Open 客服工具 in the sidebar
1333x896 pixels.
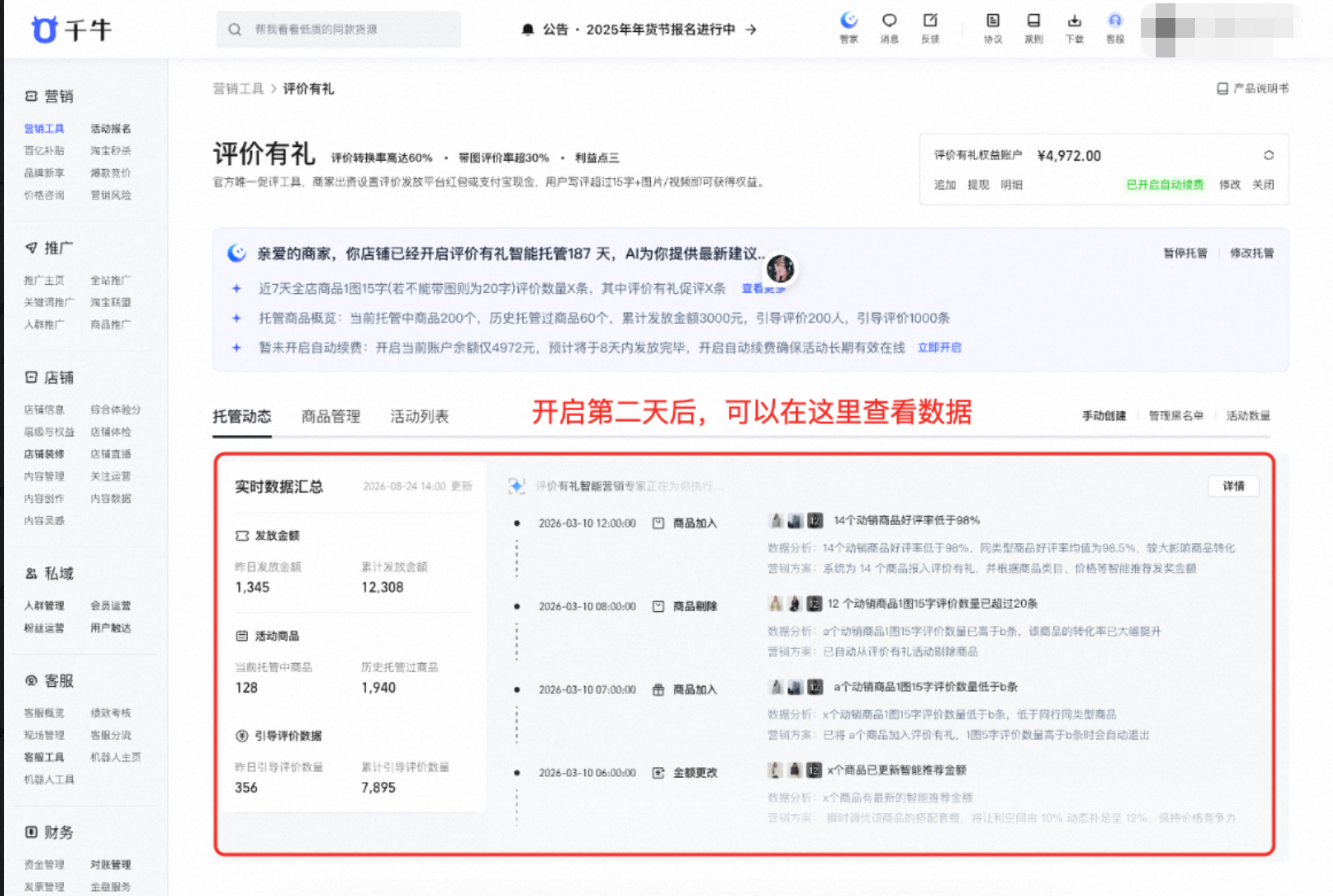pyautogui.click(x=44, y=757)
